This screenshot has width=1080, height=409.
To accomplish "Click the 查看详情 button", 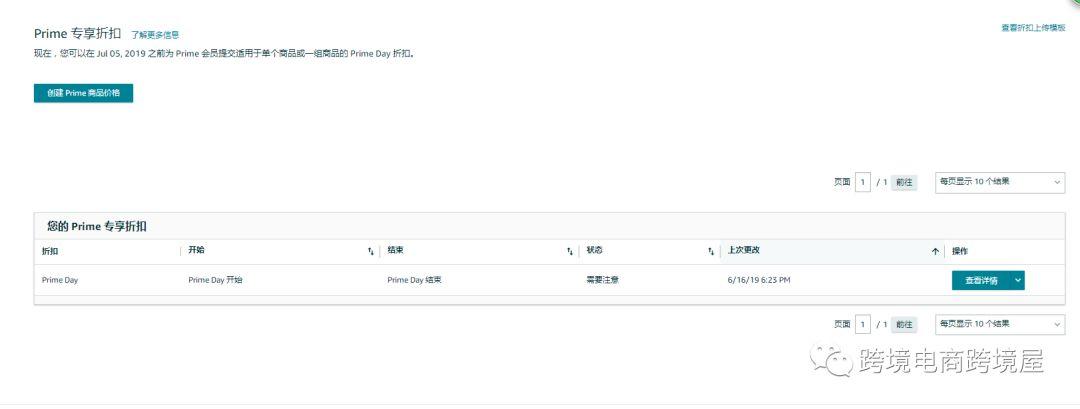I will (982, 280).
